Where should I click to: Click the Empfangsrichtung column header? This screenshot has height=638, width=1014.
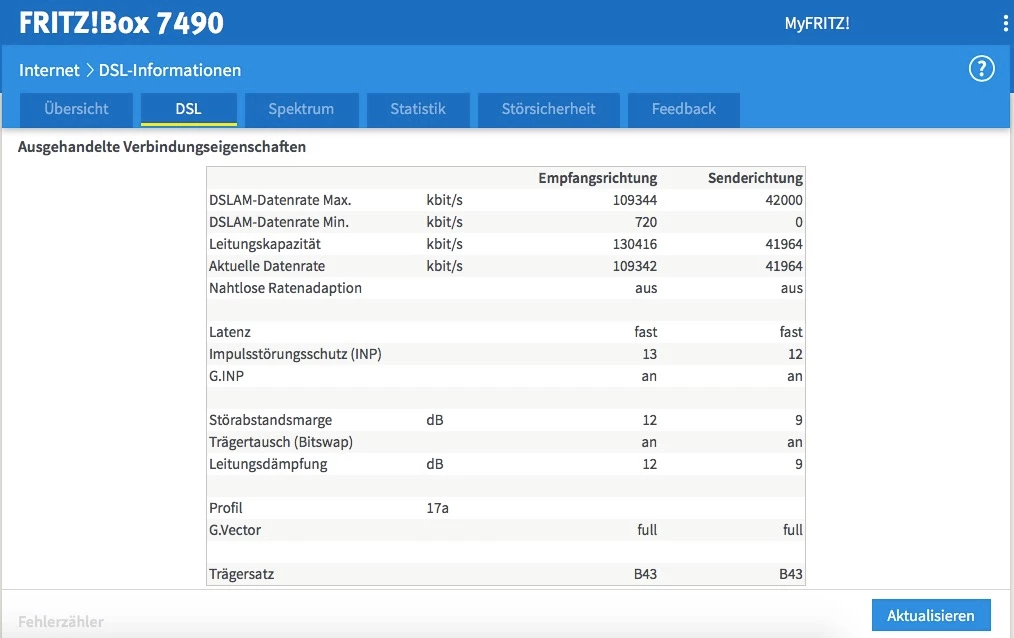pyautogui.click(x=598, y=178)
